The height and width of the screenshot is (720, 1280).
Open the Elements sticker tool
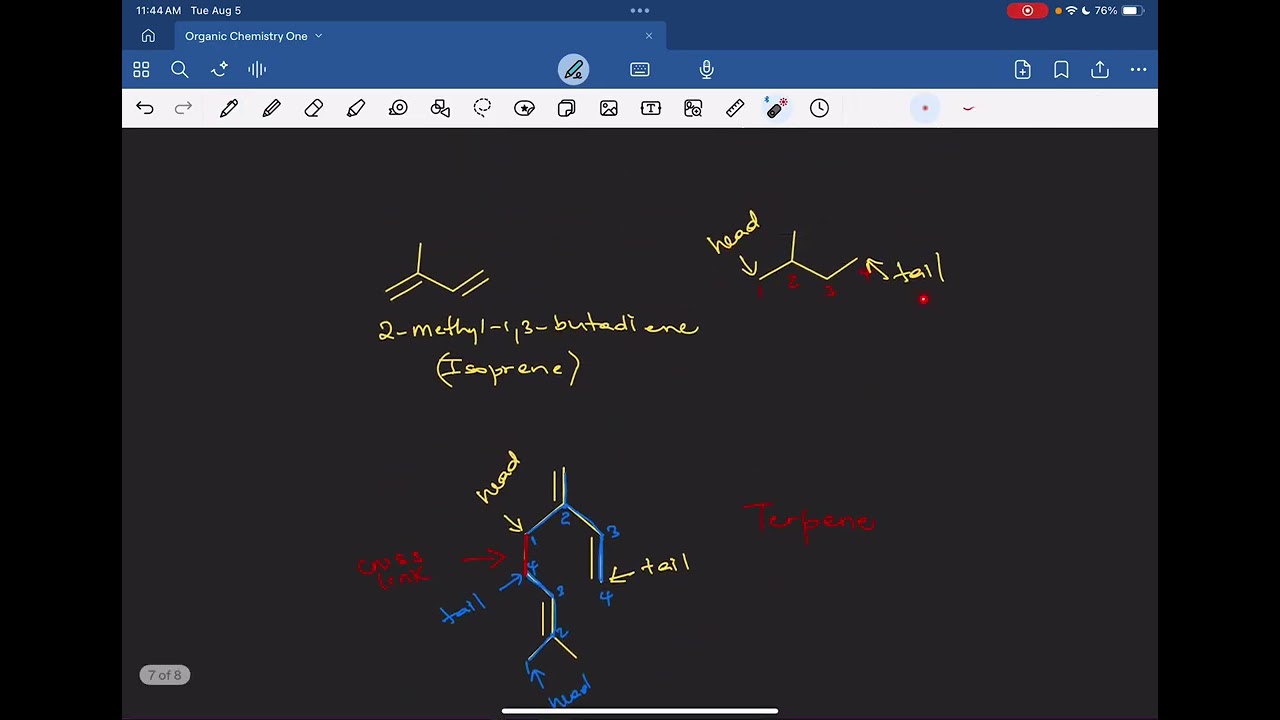point(524,108)
